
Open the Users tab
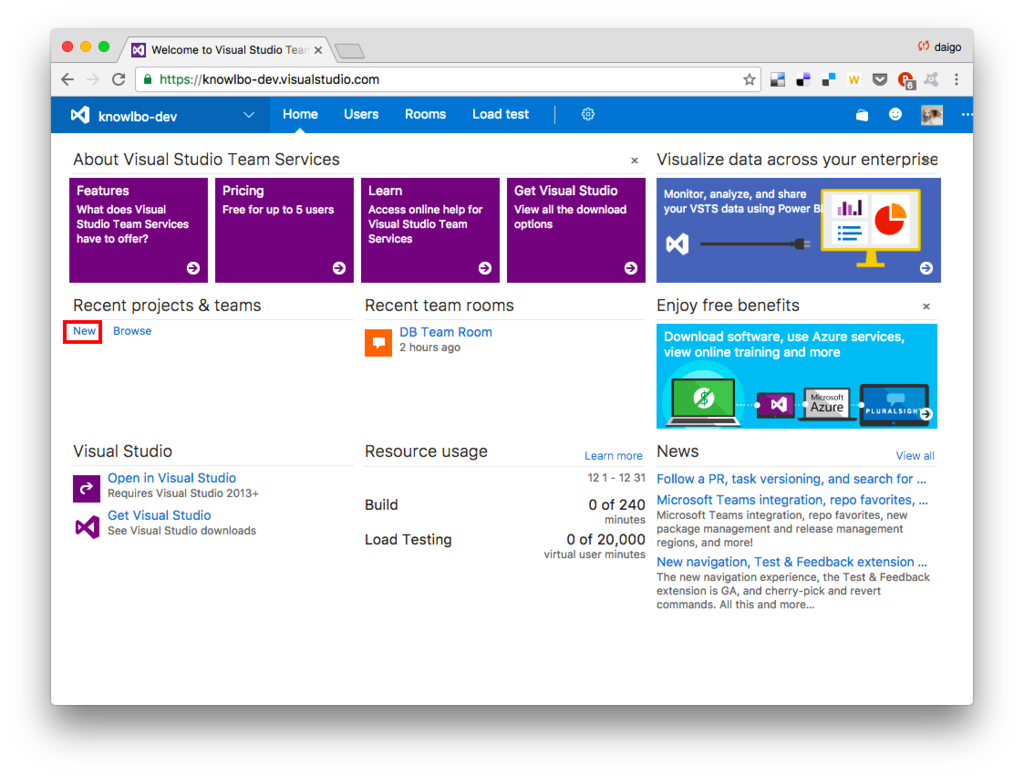[361, 114]
